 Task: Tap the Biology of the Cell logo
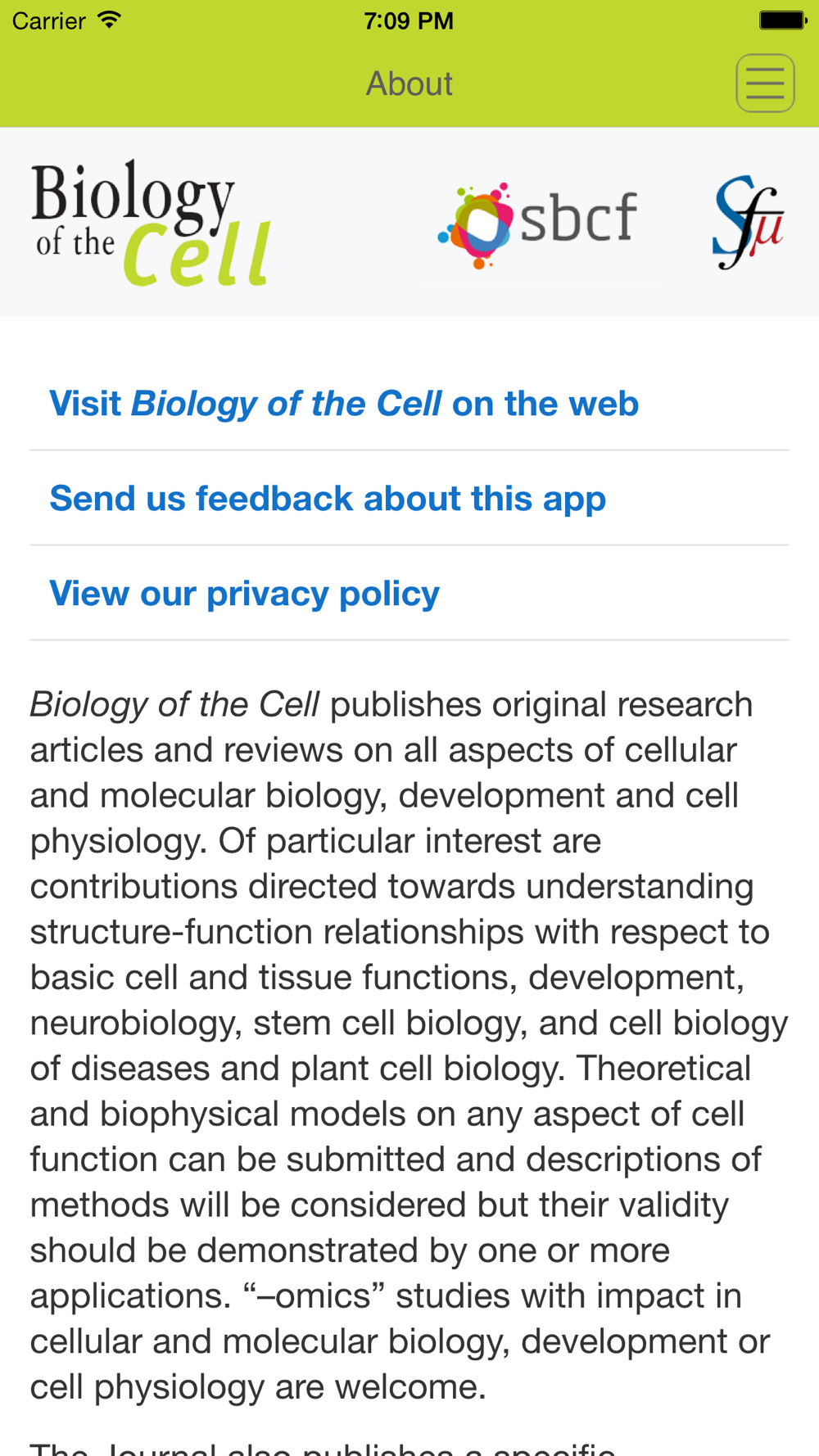coord(152,223)
